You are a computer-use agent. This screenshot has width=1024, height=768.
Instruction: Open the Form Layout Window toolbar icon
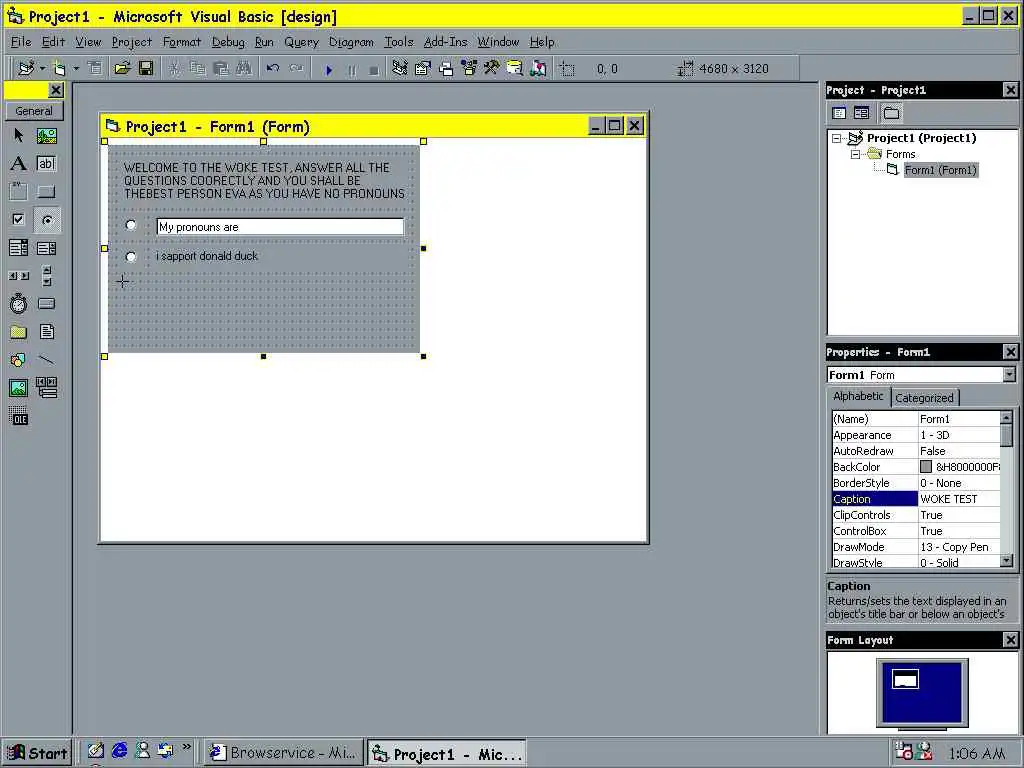point(446,69)
